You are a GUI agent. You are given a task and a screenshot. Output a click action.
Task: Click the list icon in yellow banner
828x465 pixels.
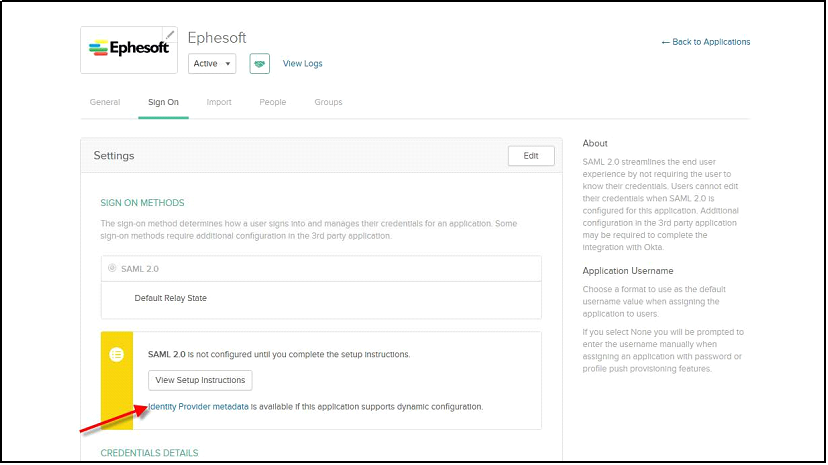tap(117, 354)
